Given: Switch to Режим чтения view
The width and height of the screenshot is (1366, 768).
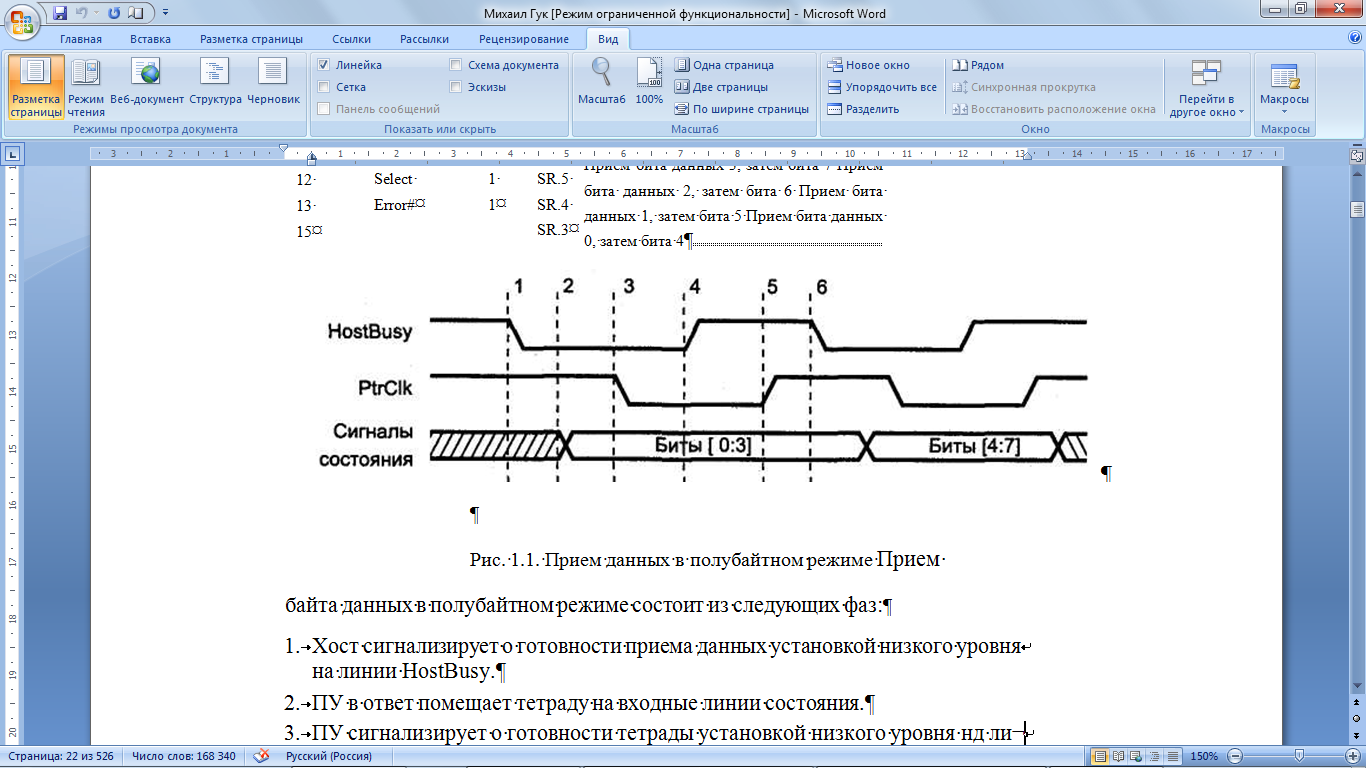Looking at the screenshot, I should coord(86,88).
